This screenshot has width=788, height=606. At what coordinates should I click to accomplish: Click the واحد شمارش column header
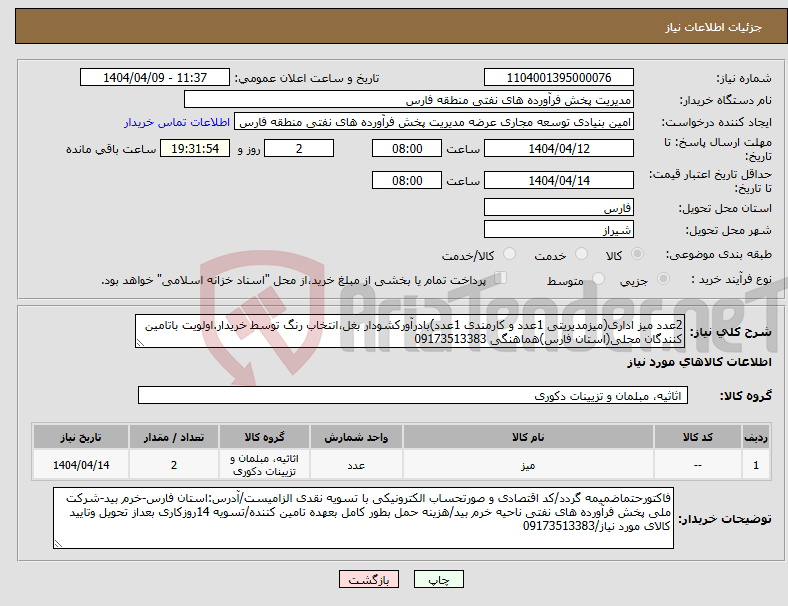click(356, 437)
